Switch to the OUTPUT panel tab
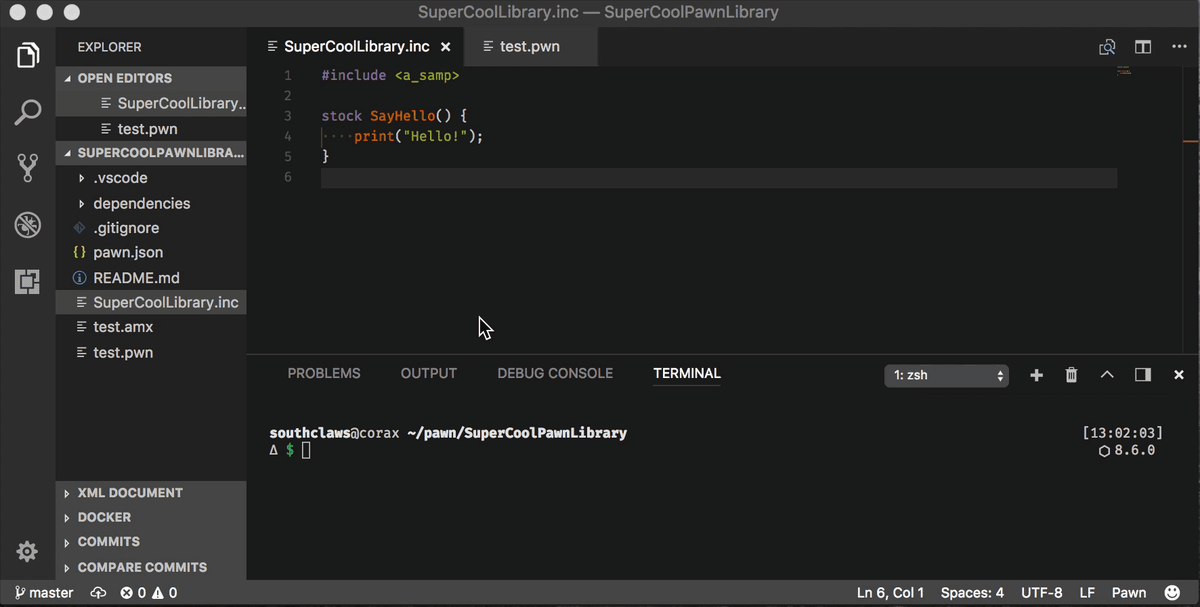 [x=429, y=373]
